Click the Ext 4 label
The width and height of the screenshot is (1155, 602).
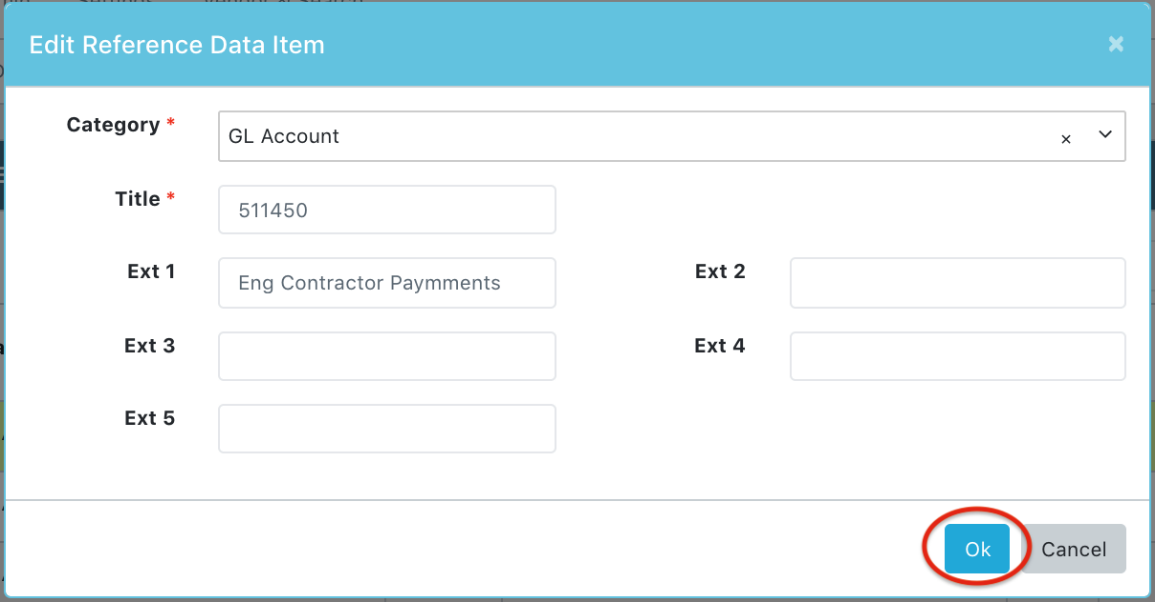720,346
